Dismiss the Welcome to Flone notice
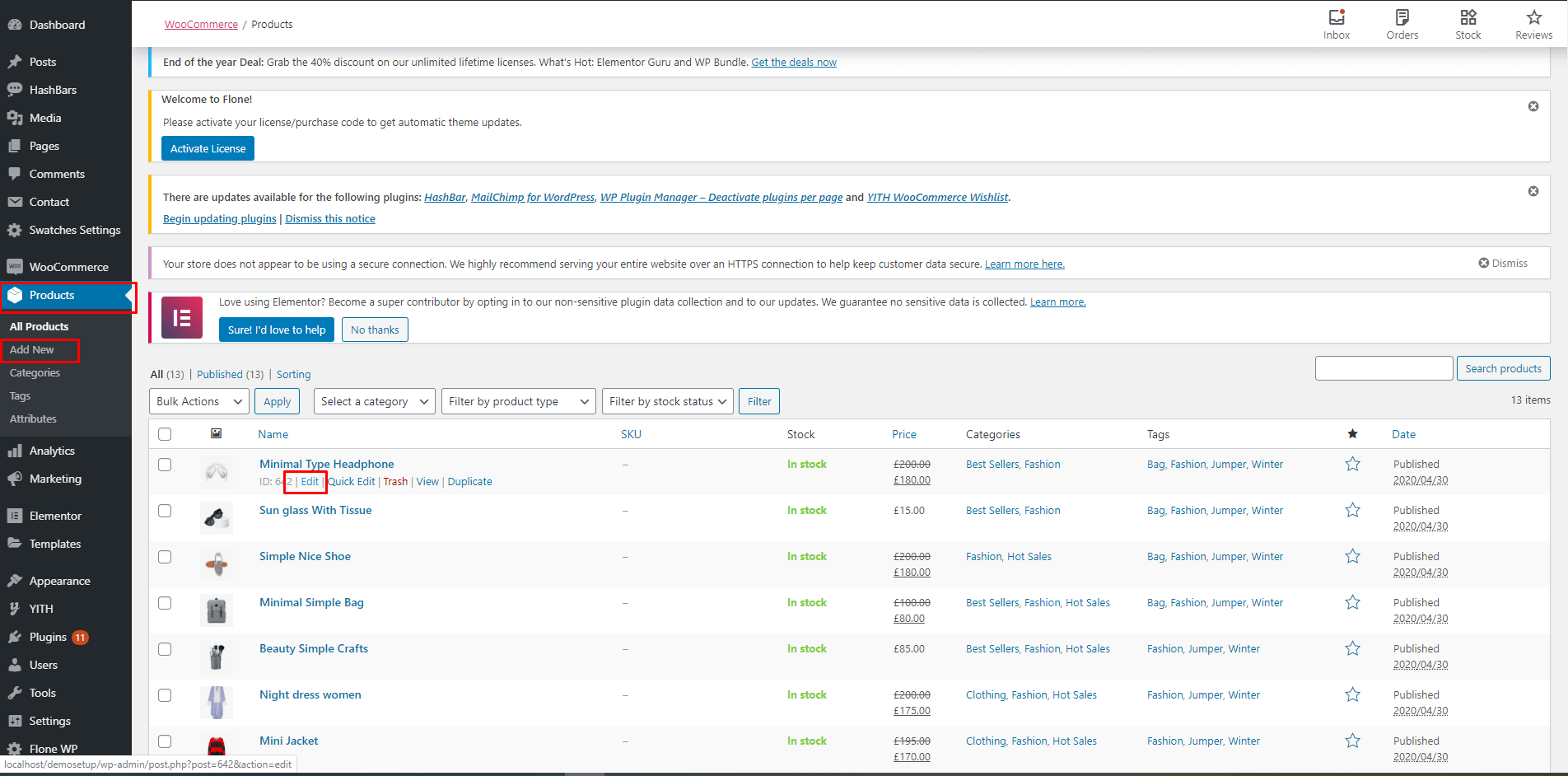1568x776 pixels. pos(1533,106)
